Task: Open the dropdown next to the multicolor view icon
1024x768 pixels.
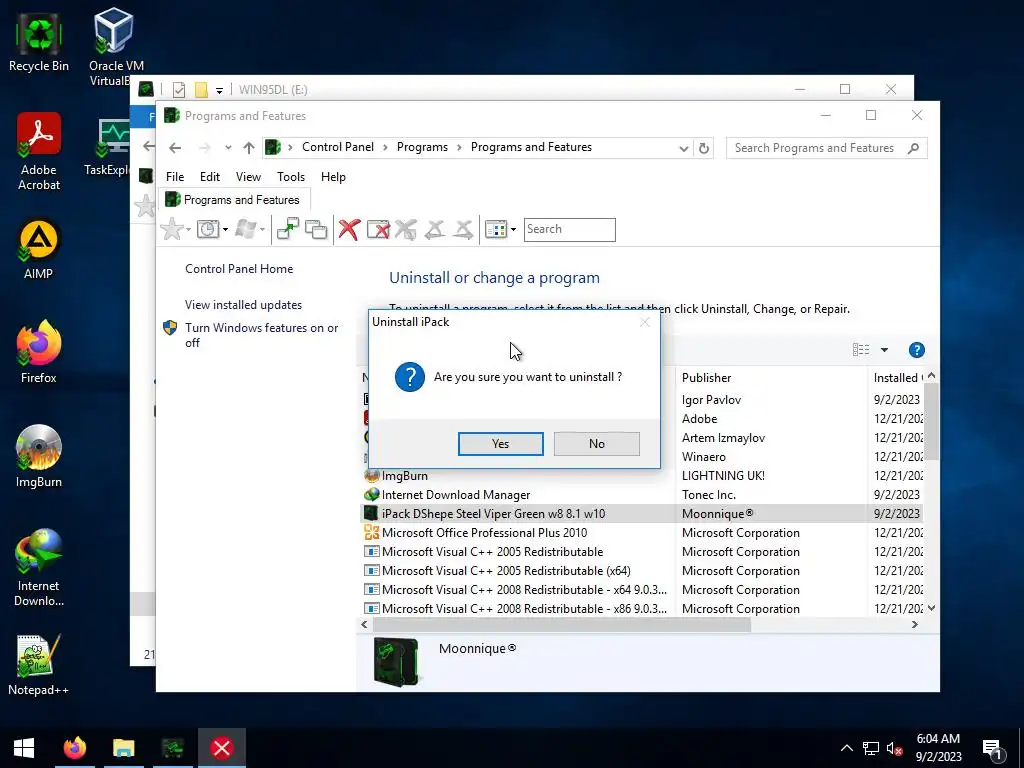Action: [x=513, y=229]
